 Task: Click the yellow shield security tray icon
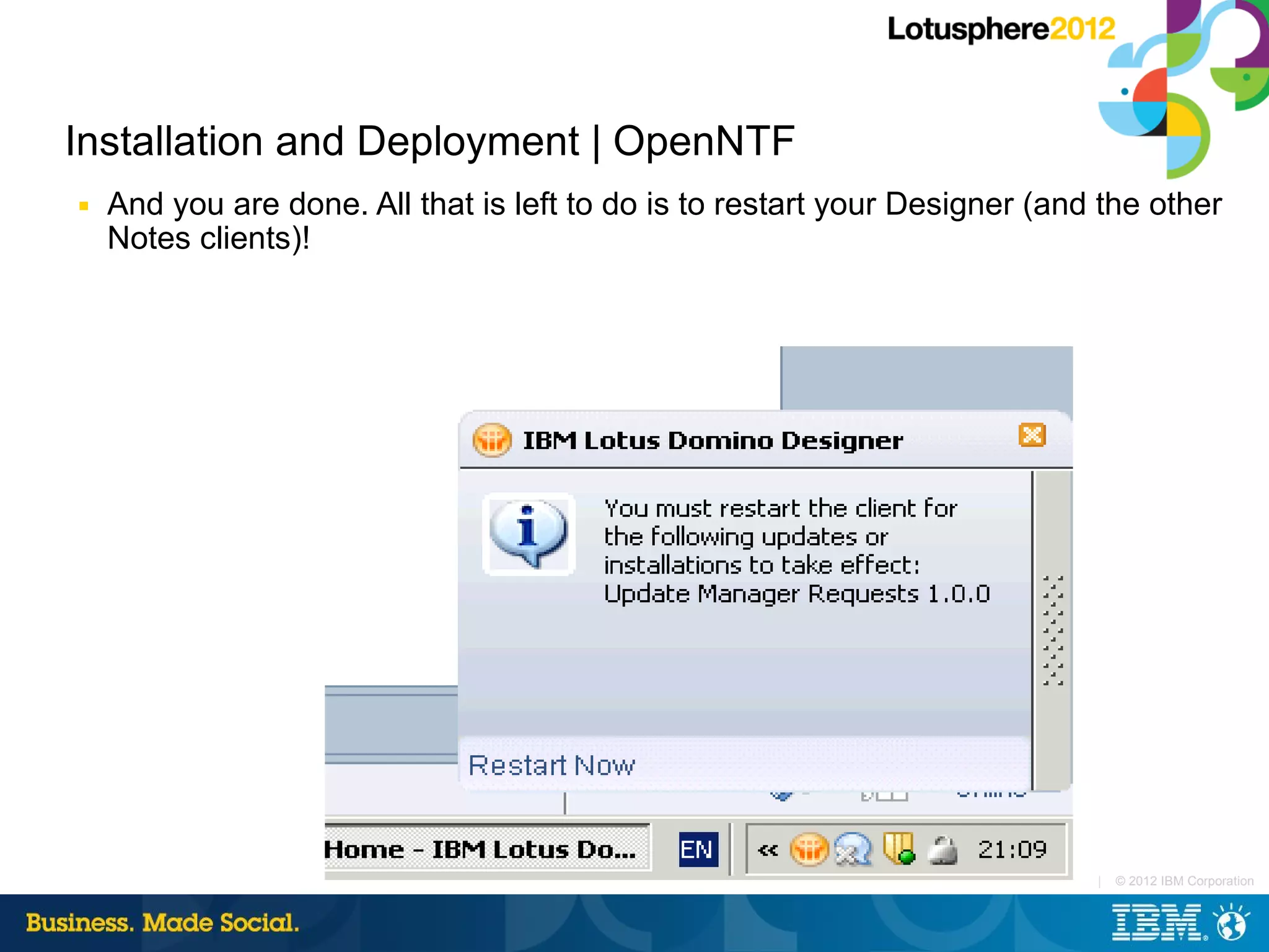click(x=899, y=848)
